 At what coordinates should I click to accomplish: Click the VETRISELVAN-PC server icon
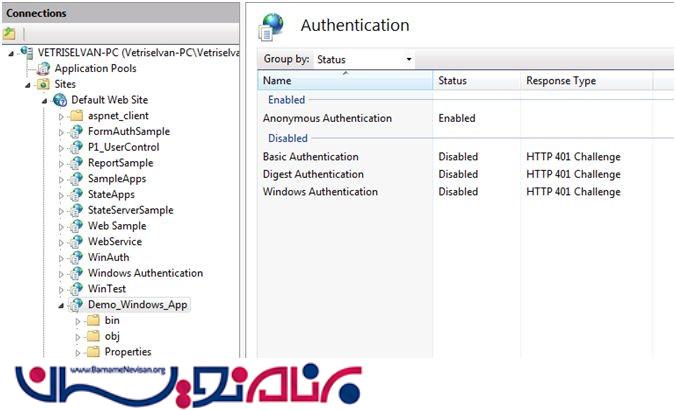tap(27, 53)
